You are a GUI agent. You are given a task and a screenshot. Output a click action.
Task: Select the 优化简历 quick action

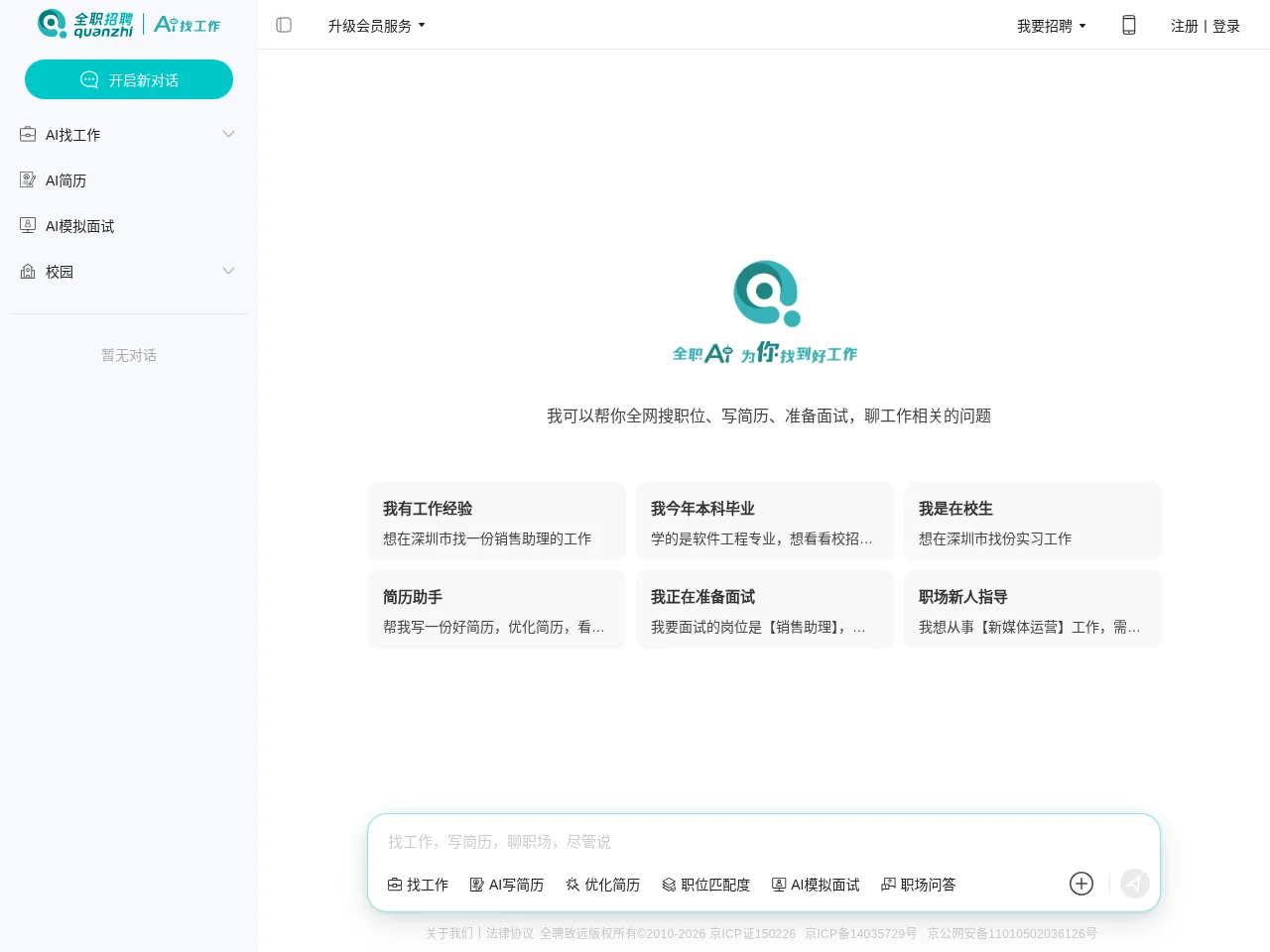603,885
